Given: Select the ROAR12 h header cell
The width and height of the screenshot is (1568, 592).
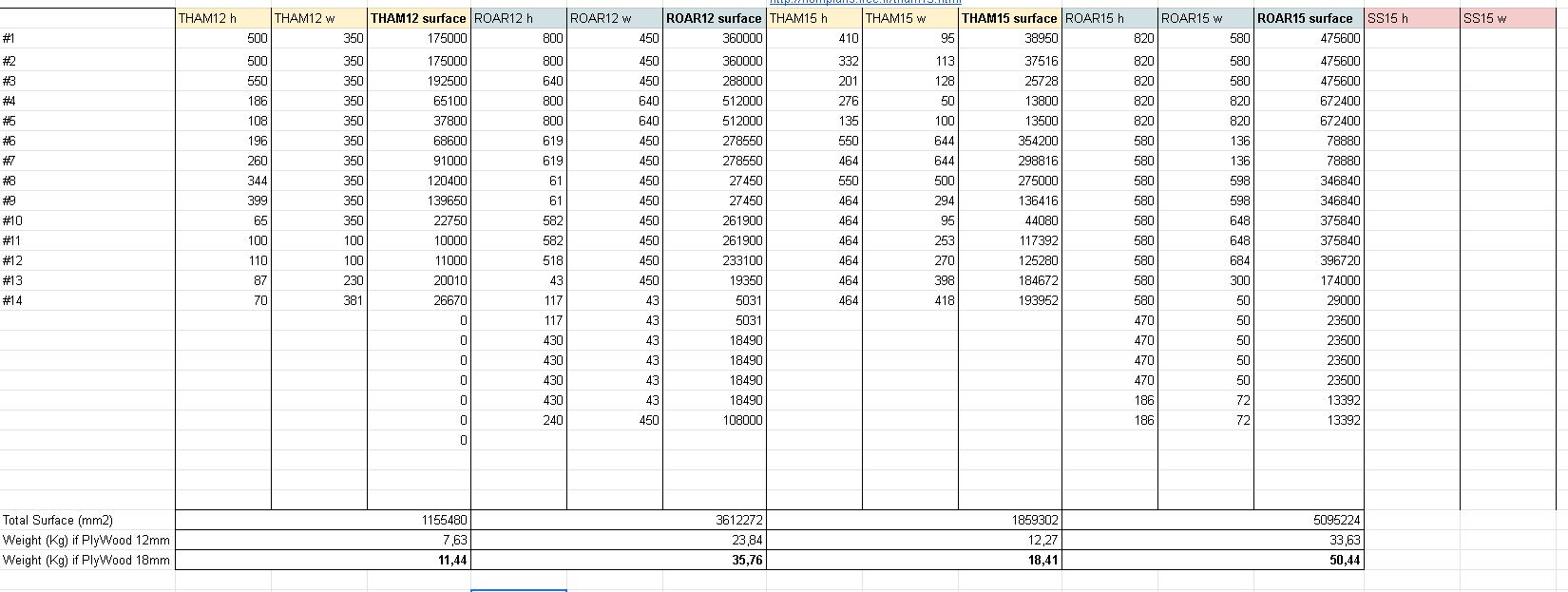Looking at the screenshot, I should pos(519,18).
